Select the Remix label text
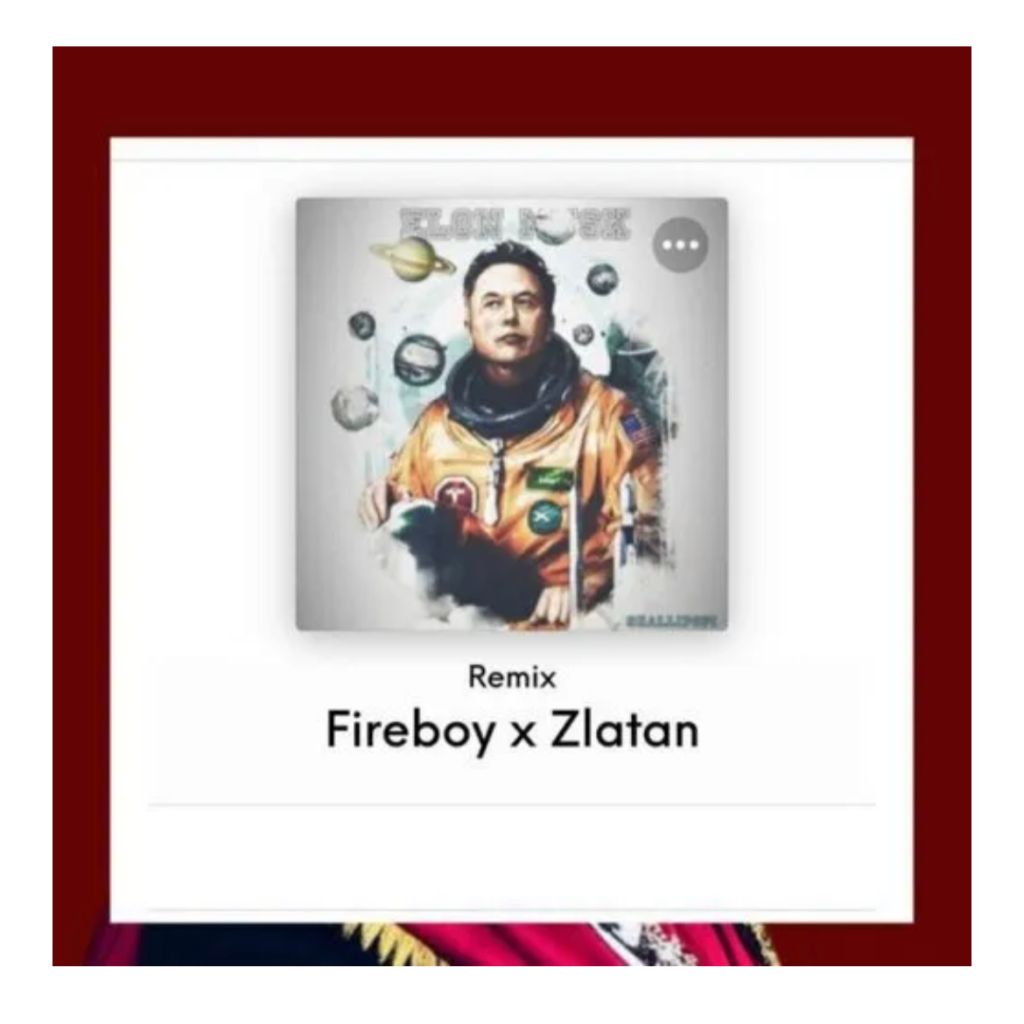Image resolution: width=1024 pixels, height=1024 pixels. pyautogui.click(x=512, y=677)
